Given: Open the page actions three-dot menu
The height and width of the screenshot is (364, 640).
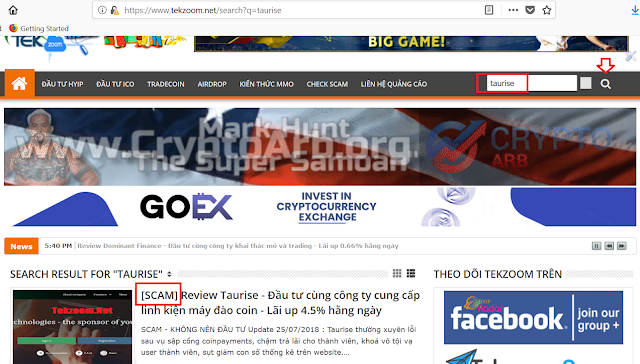Looking at the screenshot, I should tap(513, 10).
